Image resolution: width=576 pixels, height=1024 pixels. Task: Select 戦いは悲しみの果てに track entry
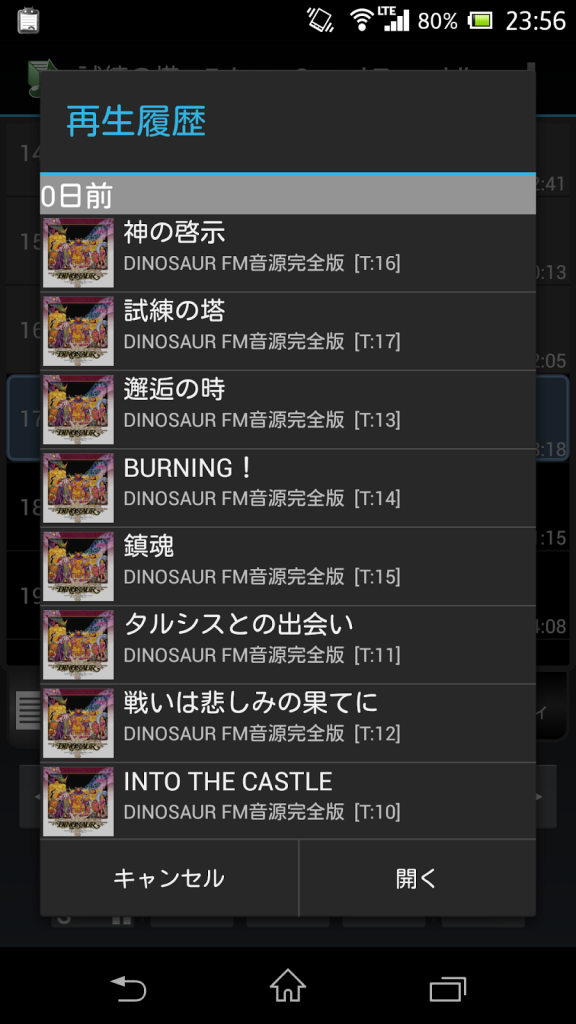point(288,723)
